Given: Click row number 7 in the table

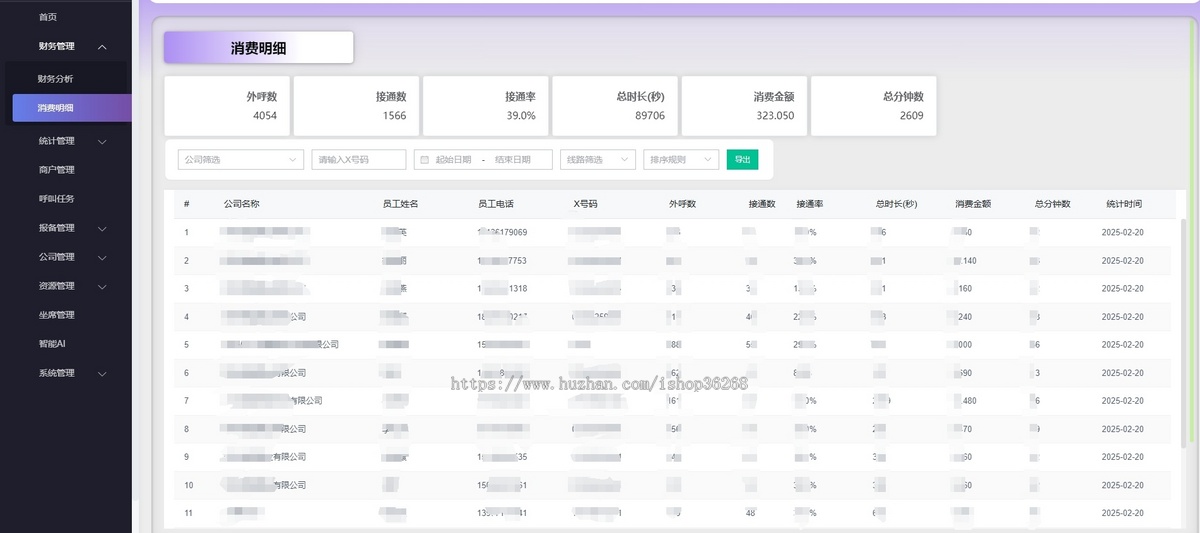Looking at the screenshot, I should tap(187, 401).
